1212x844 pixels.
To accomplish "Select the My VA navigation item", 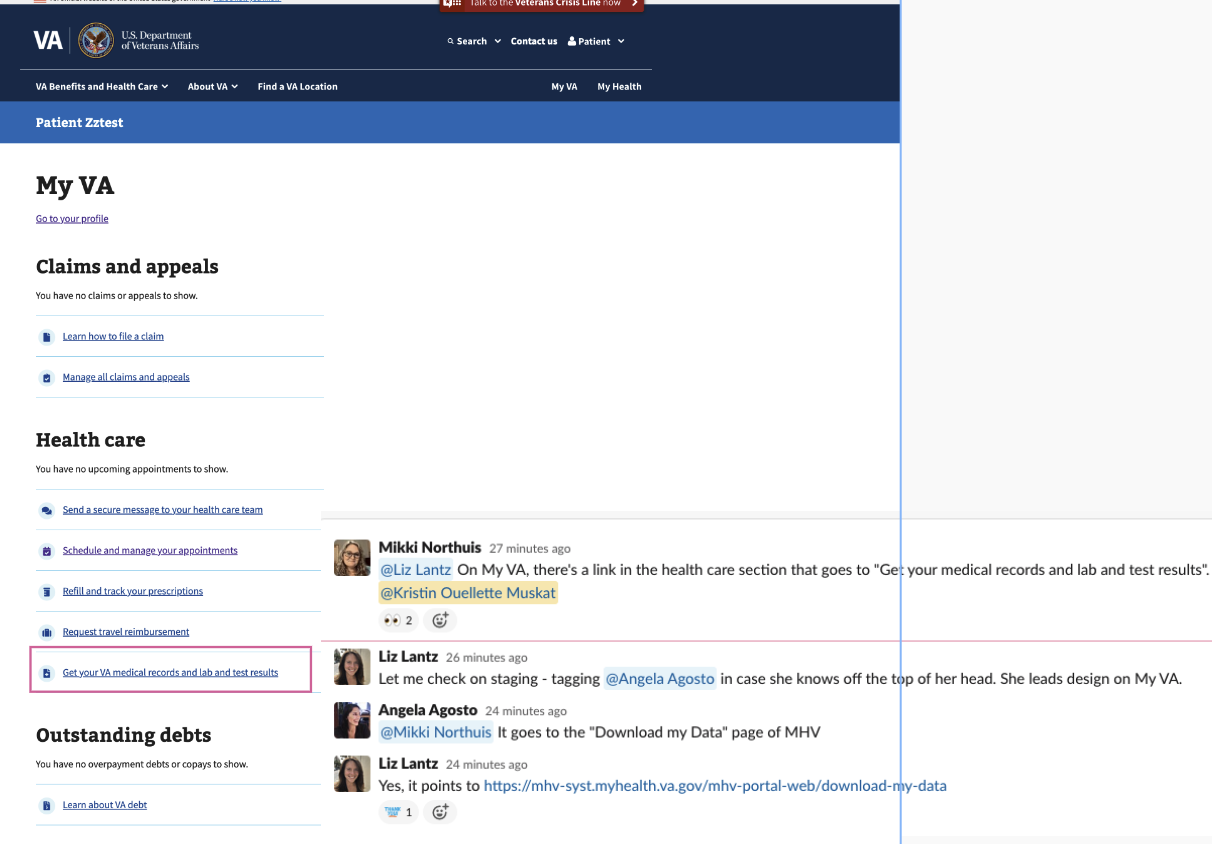I will point(564,86).
